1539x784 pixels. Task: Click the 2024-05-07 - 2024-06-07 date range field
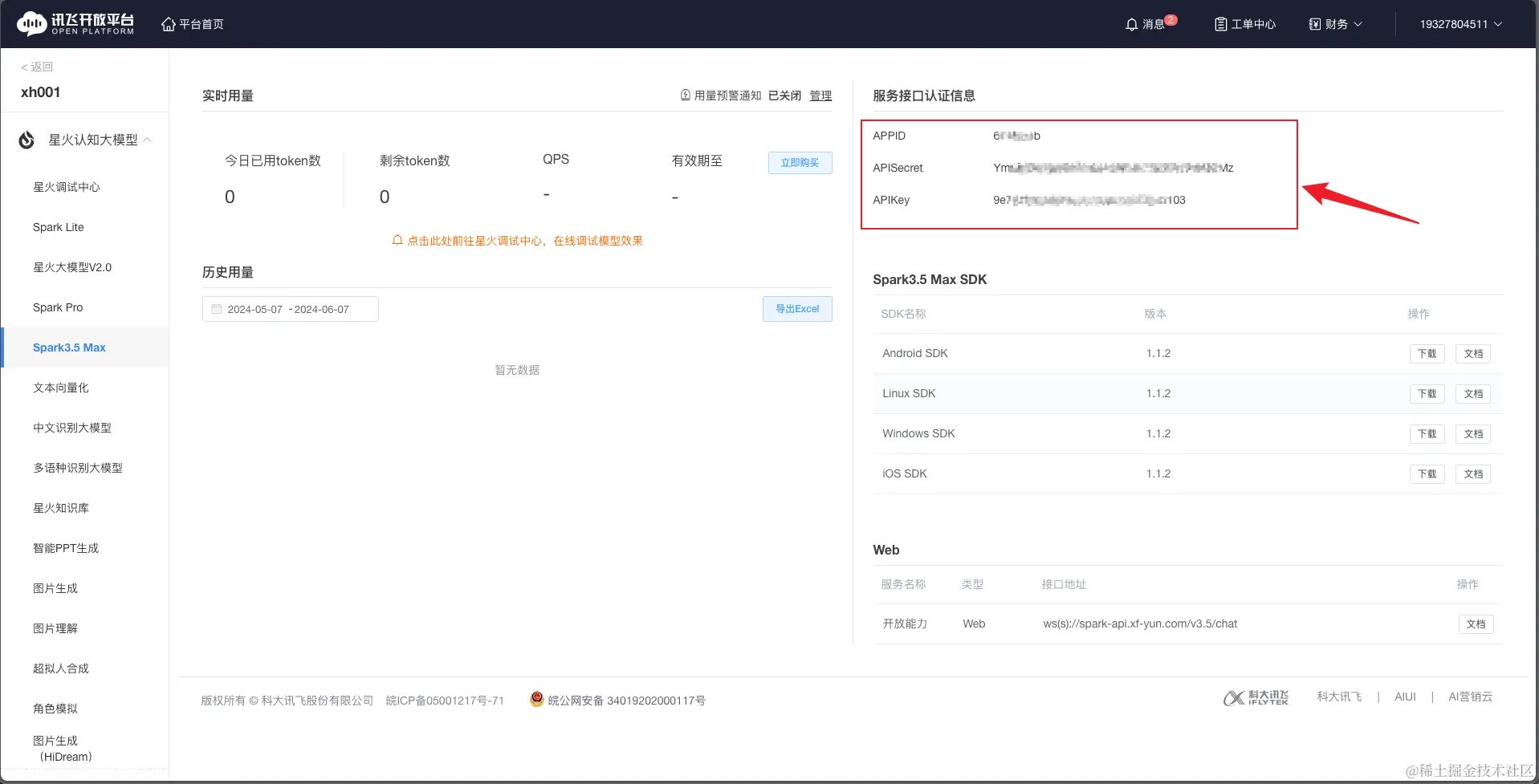pos(290,309)
